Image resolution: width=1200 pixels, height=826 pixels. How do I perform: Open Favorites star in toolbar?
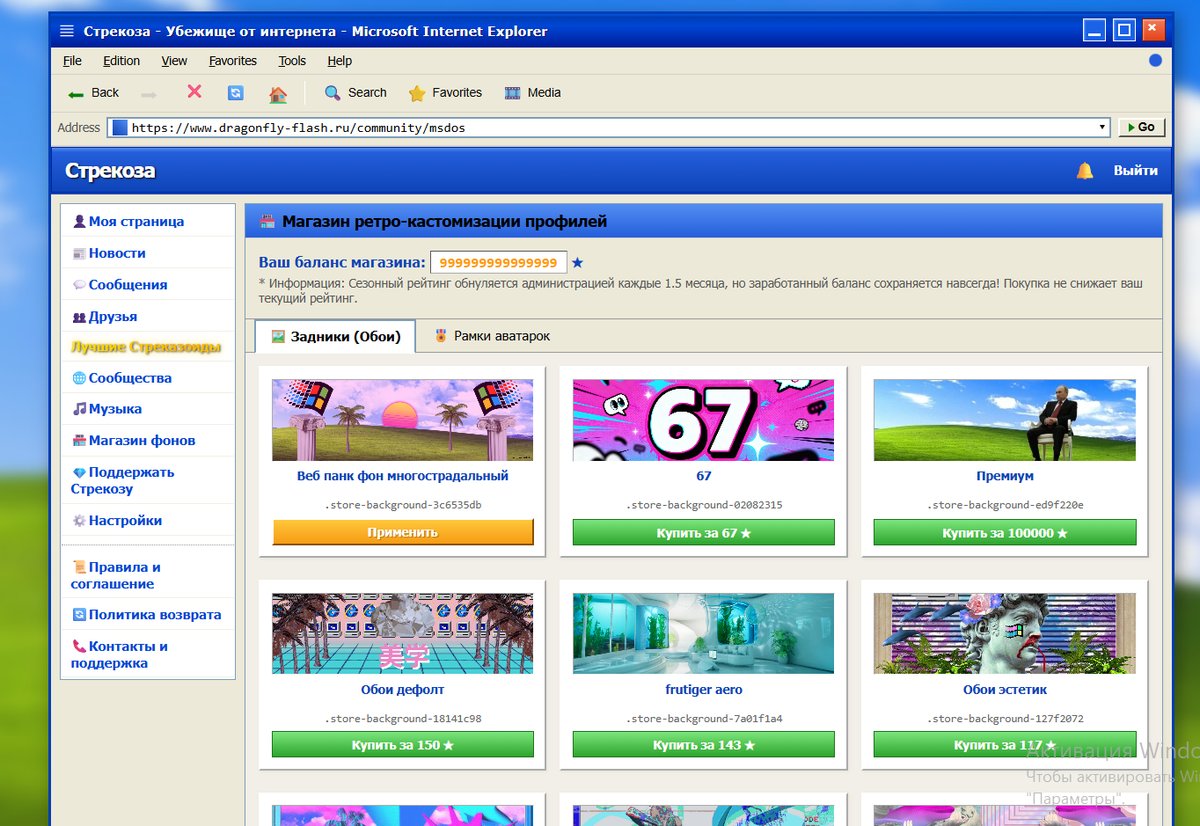[x=445, y=93]
